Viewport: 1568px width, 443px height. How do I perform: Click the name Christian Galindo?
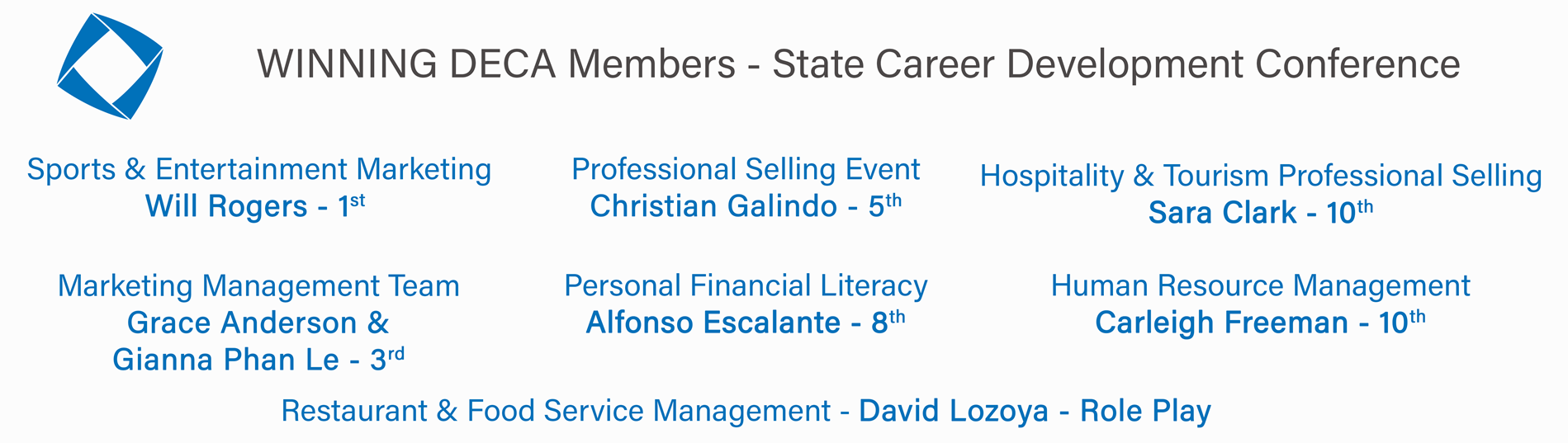click(x=713, y=206)
